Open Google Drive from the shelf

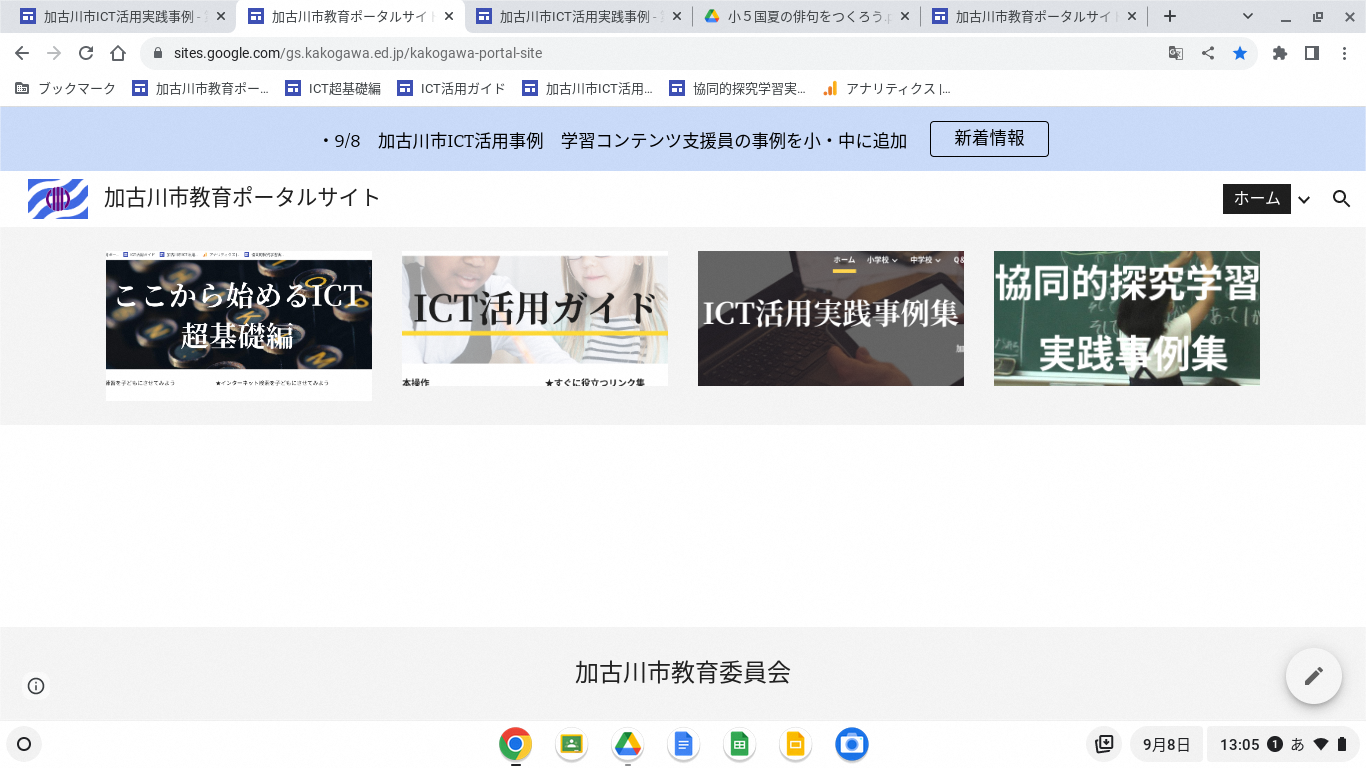[628, 744]
